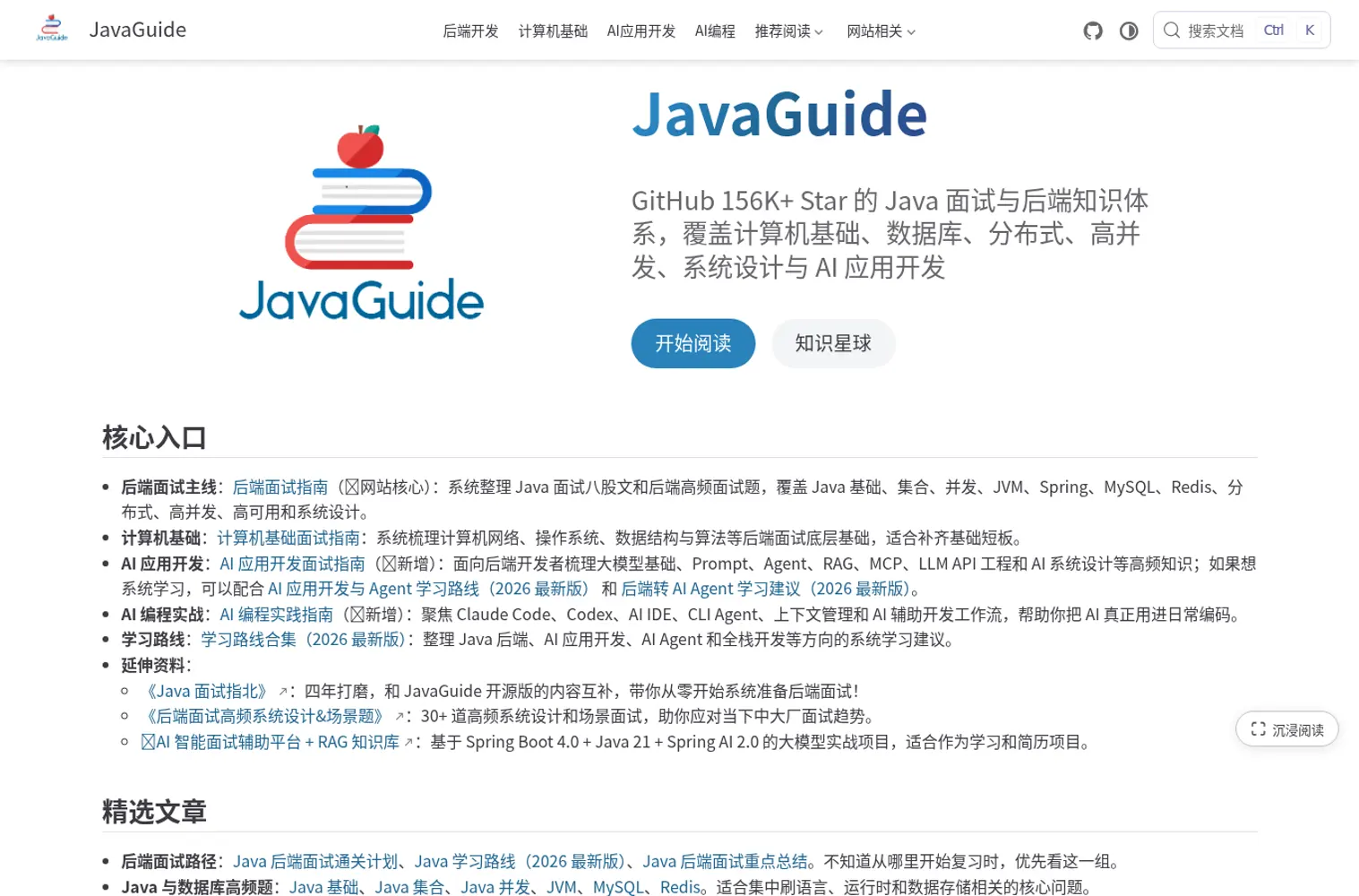Viewport: 1359px width, 896px height.
Task: Open the AI 编程实践指南 link
Action: pos(277,616)
